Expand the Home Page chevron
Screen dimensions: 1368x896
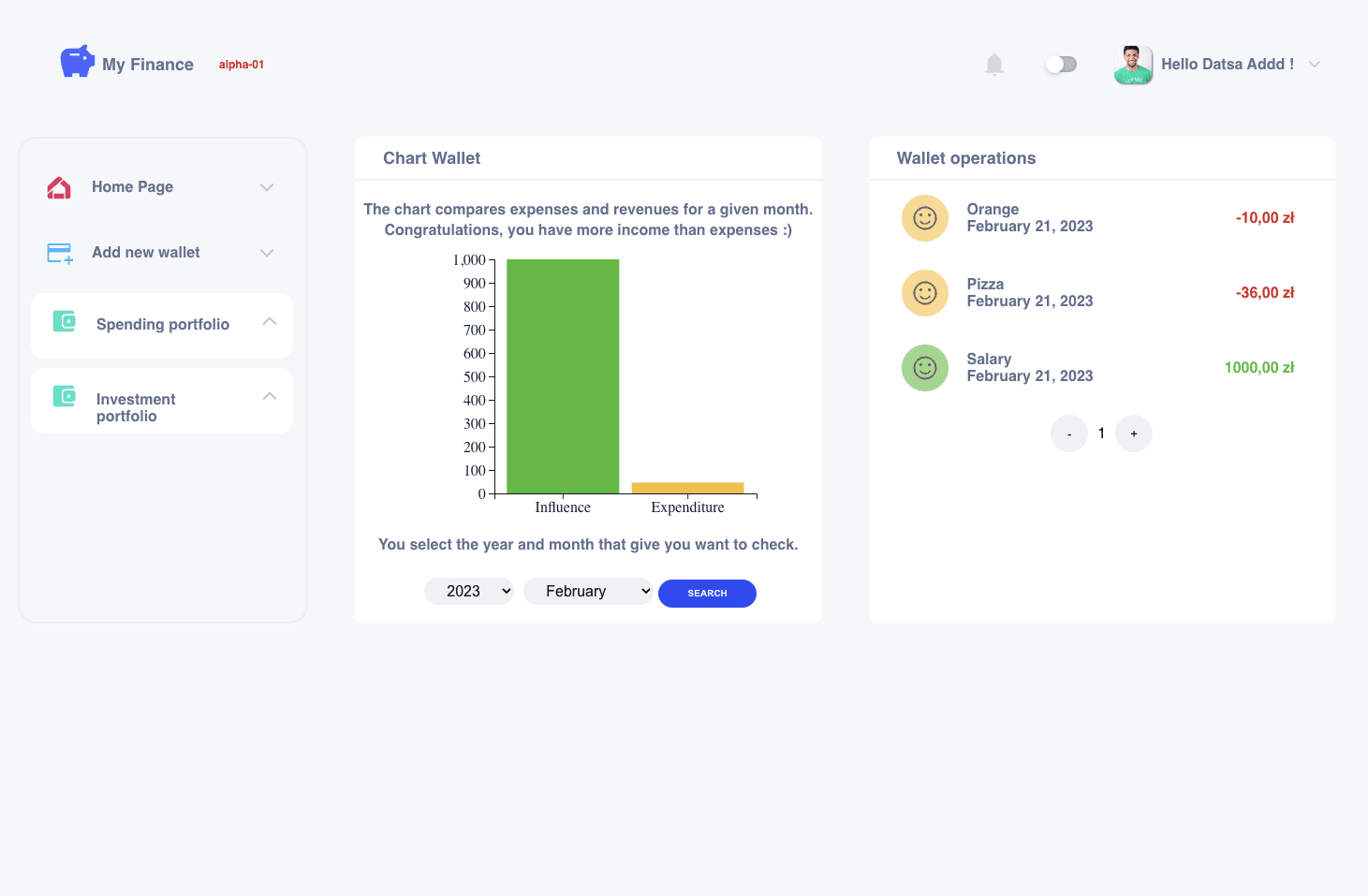click(x=267, y=187)
